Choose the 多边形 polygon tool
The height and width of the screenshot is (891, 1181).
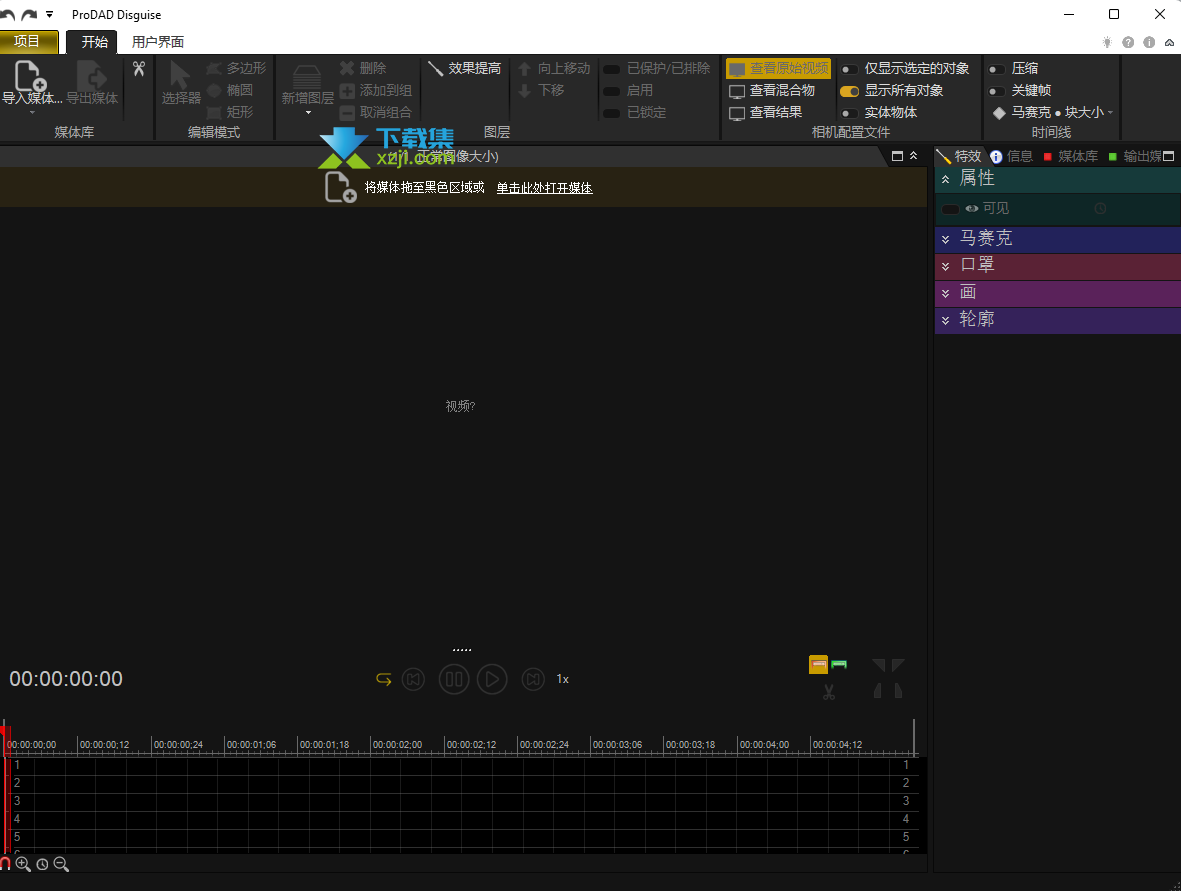point(237,69)
